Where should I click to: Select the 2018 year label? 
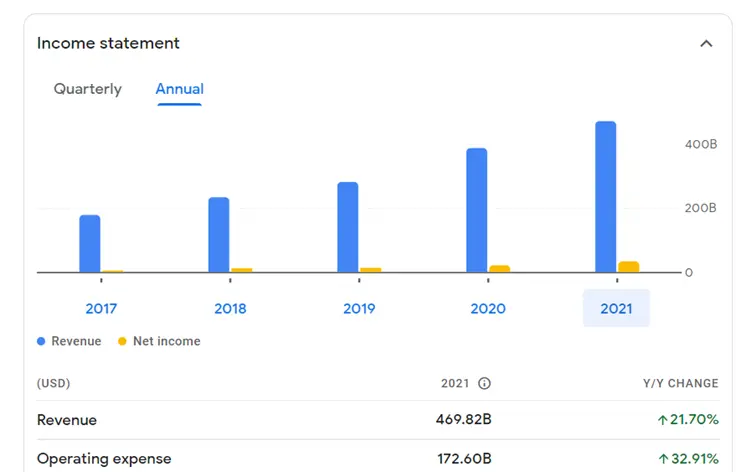tap(230, 309)
